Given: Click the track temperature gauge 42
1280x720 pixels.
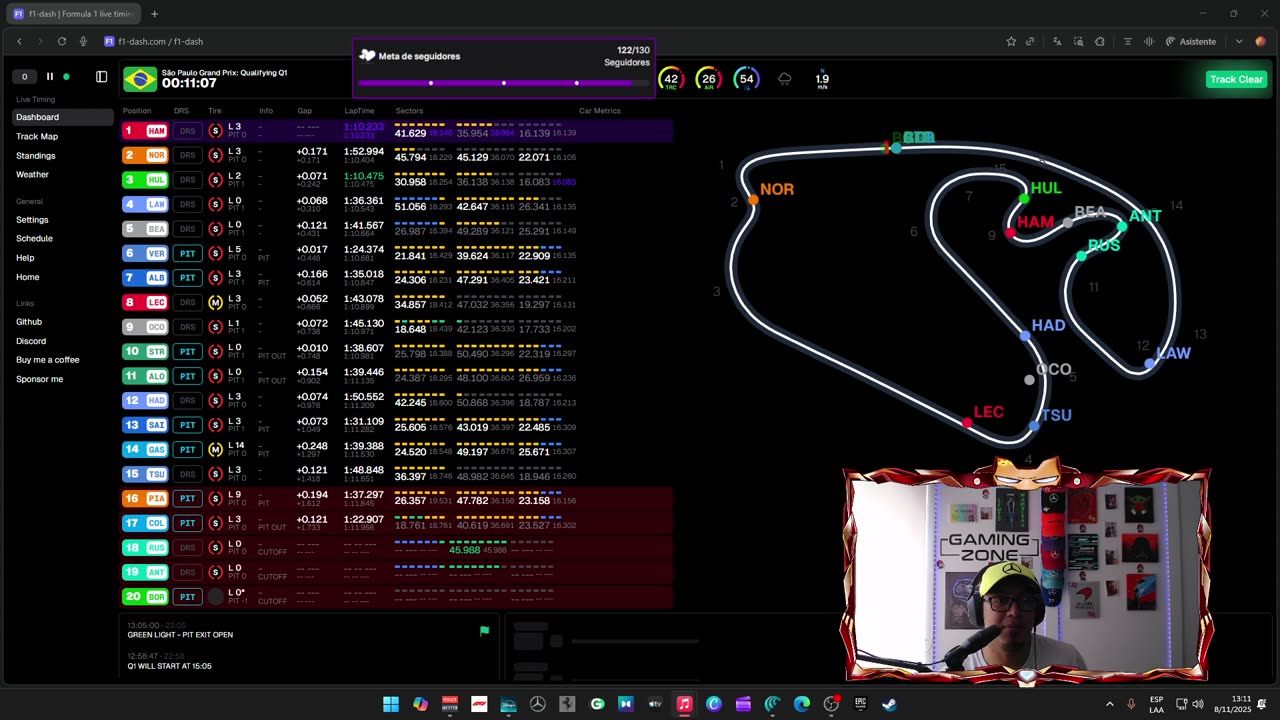Looking at the screenshot, I should pos(671,79).
